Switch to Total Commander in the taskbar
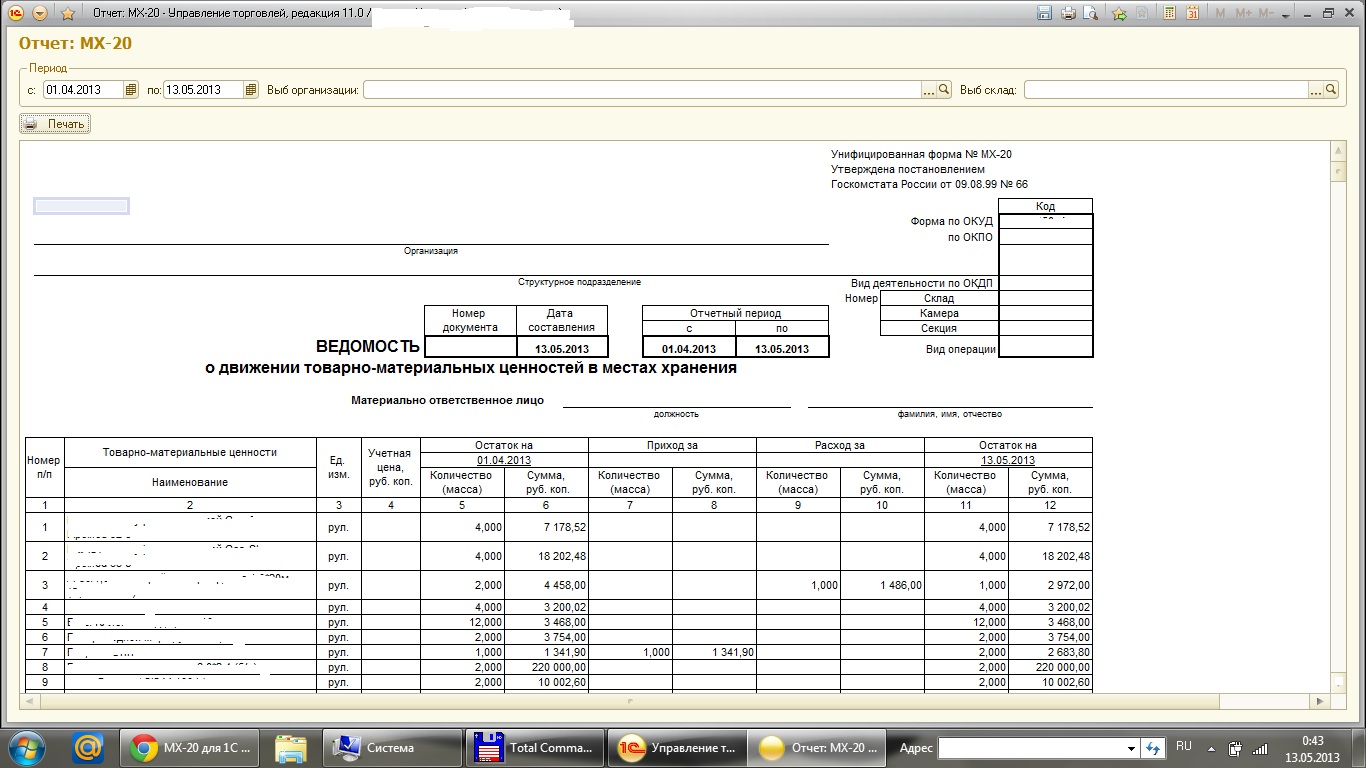The height and width of the screenshot is (768, 1366). pos(533,748)
